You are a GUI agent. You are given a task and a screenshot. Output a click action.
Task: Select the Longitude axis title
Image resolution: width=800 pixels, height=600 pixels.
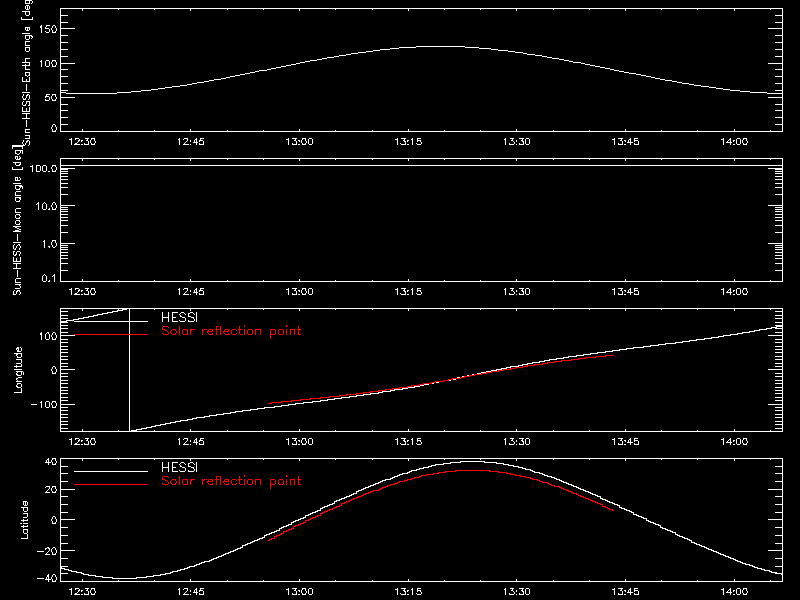[18, 370]
